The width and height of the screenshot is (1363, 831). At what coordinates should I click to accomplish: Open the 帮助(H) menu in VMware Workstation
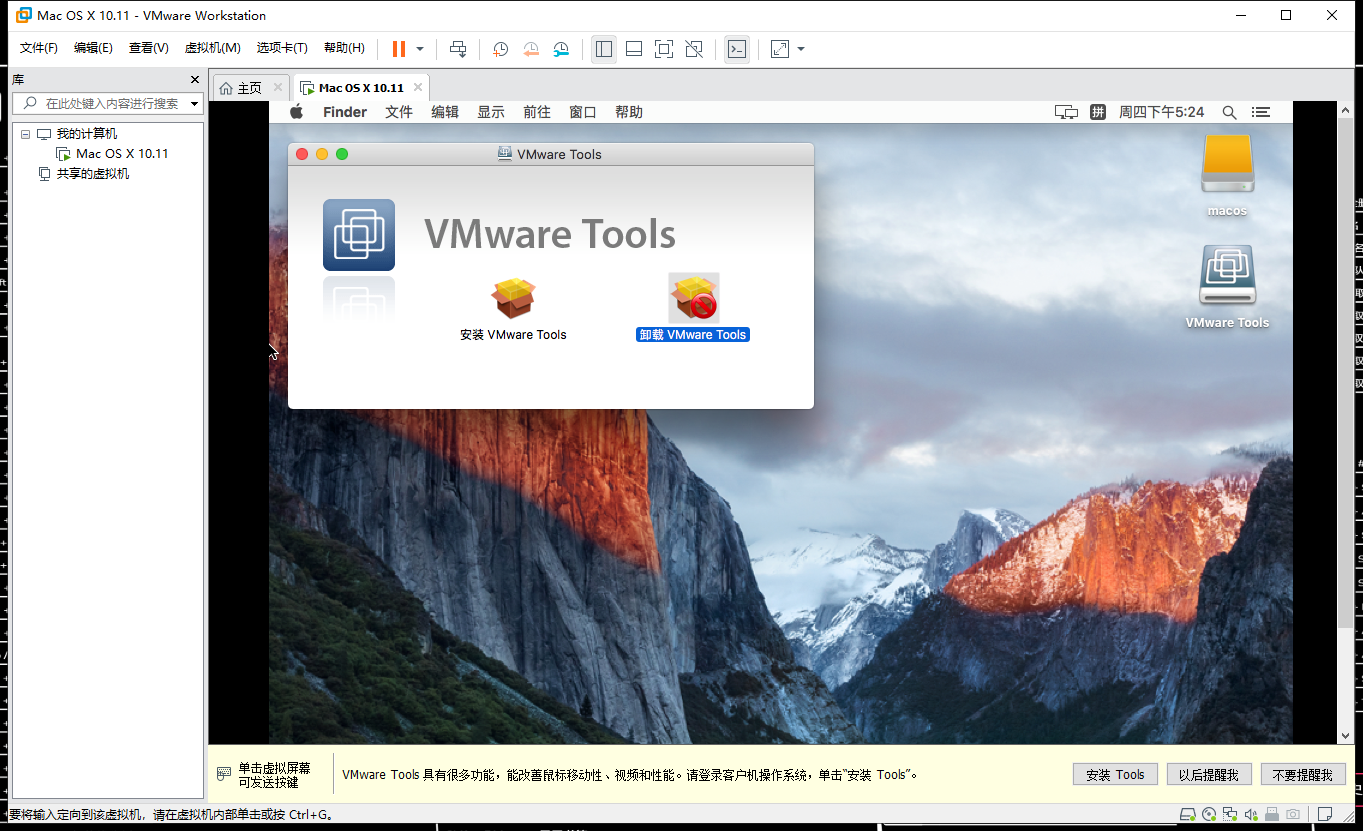pos(344,48)
